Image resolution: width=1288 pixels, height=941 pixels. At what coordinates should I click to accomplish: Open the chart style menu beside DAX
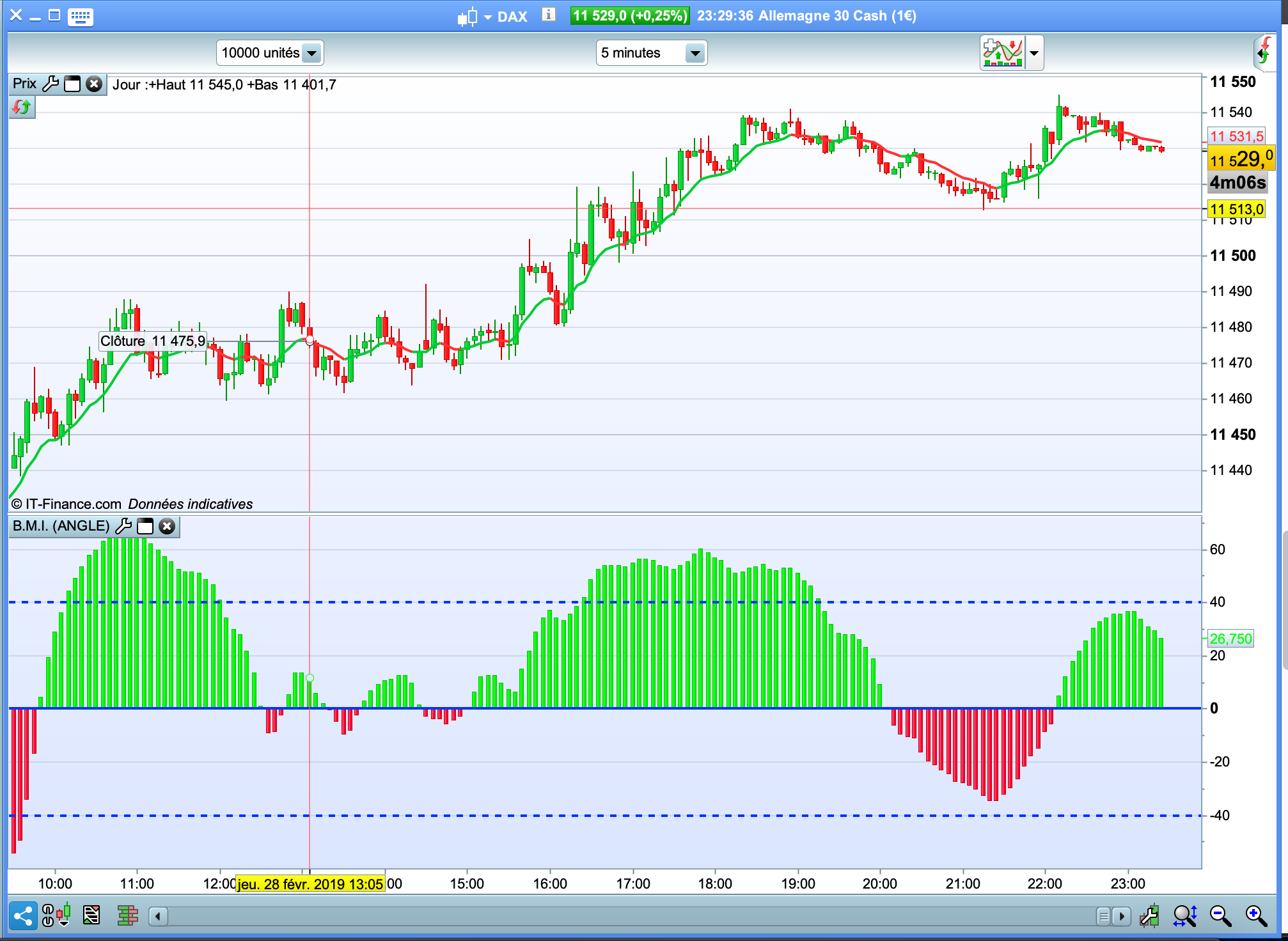[474, 17]
